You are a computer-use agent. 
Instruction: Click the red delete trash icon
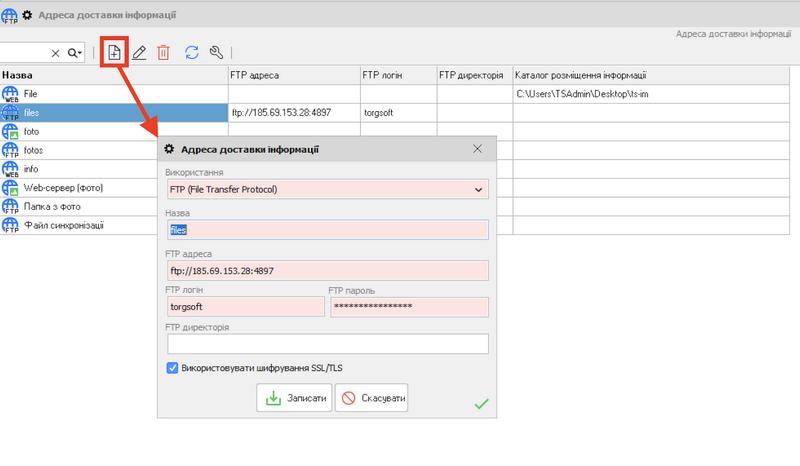(163, 53)
